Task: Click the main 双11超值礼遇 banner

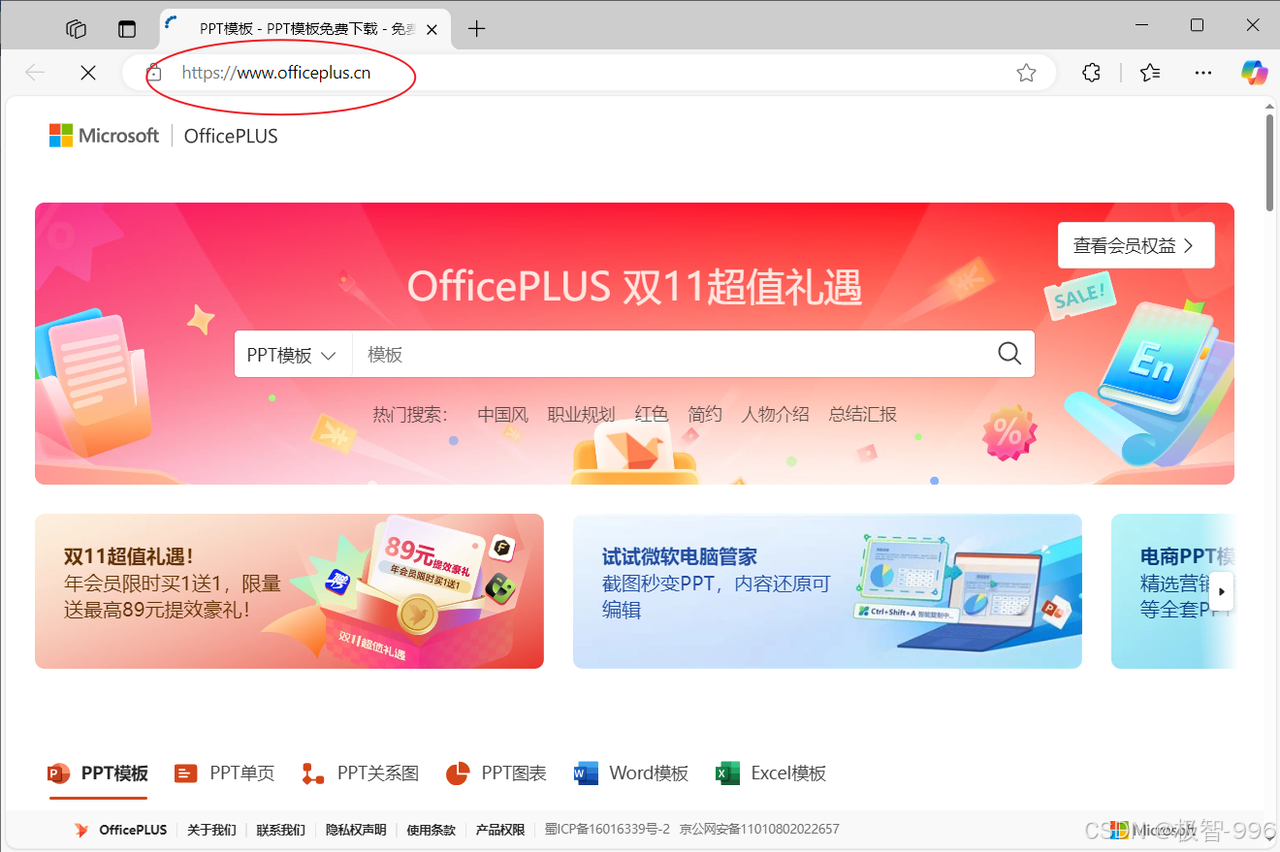Action: [x=634, y=343]
